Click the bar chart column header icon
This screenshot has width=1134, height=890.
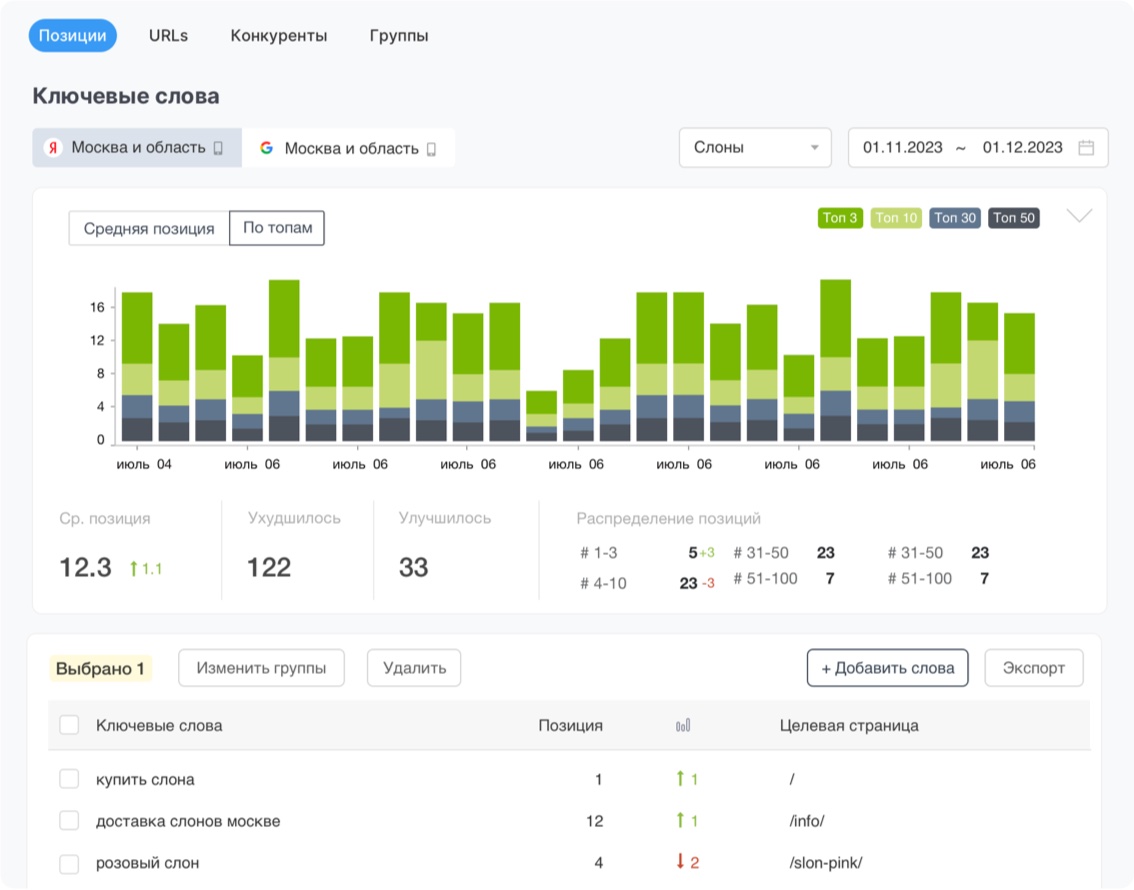pyautogui.click(x=683, y=726)
